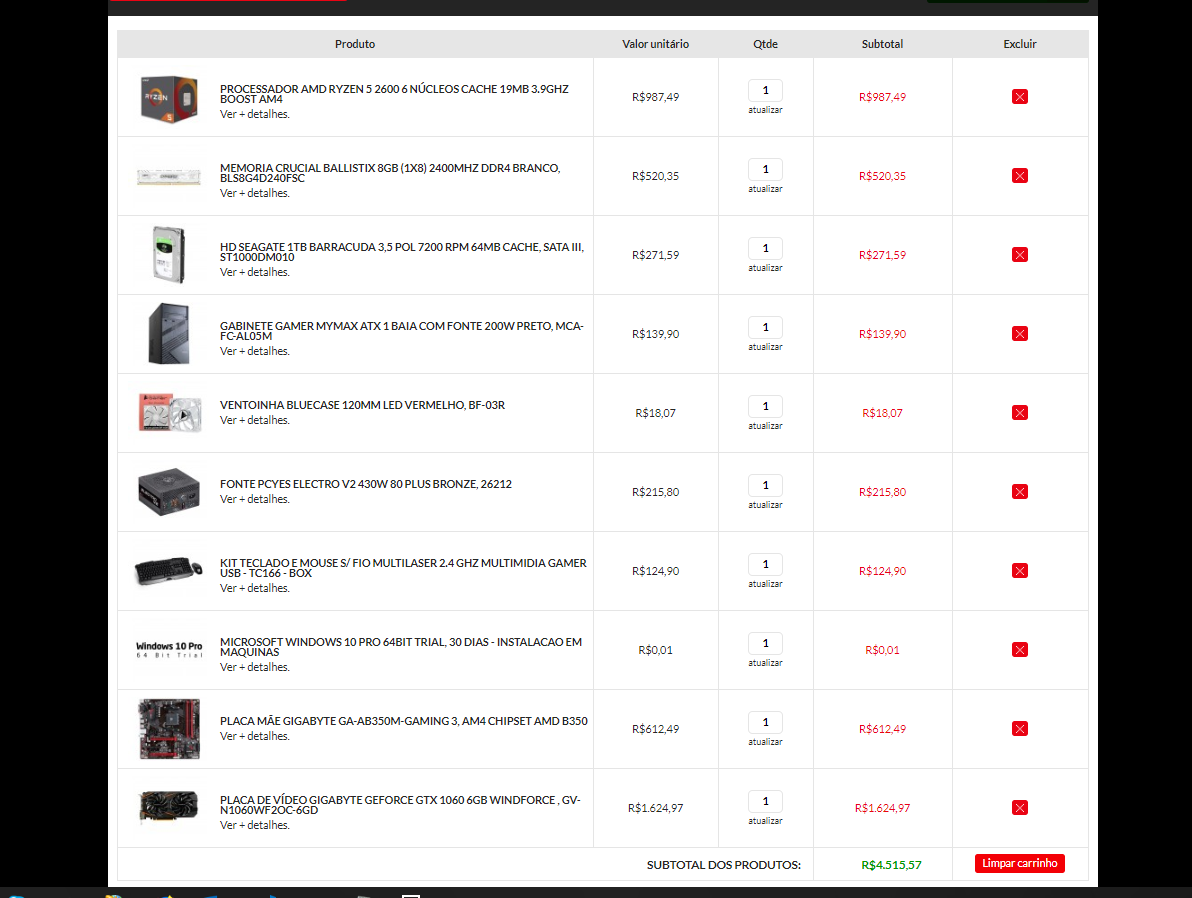The width and height of the screenshot is (1192, 898).
Task: Open the Mymax case thumbnail
Action: click(169, 334)
